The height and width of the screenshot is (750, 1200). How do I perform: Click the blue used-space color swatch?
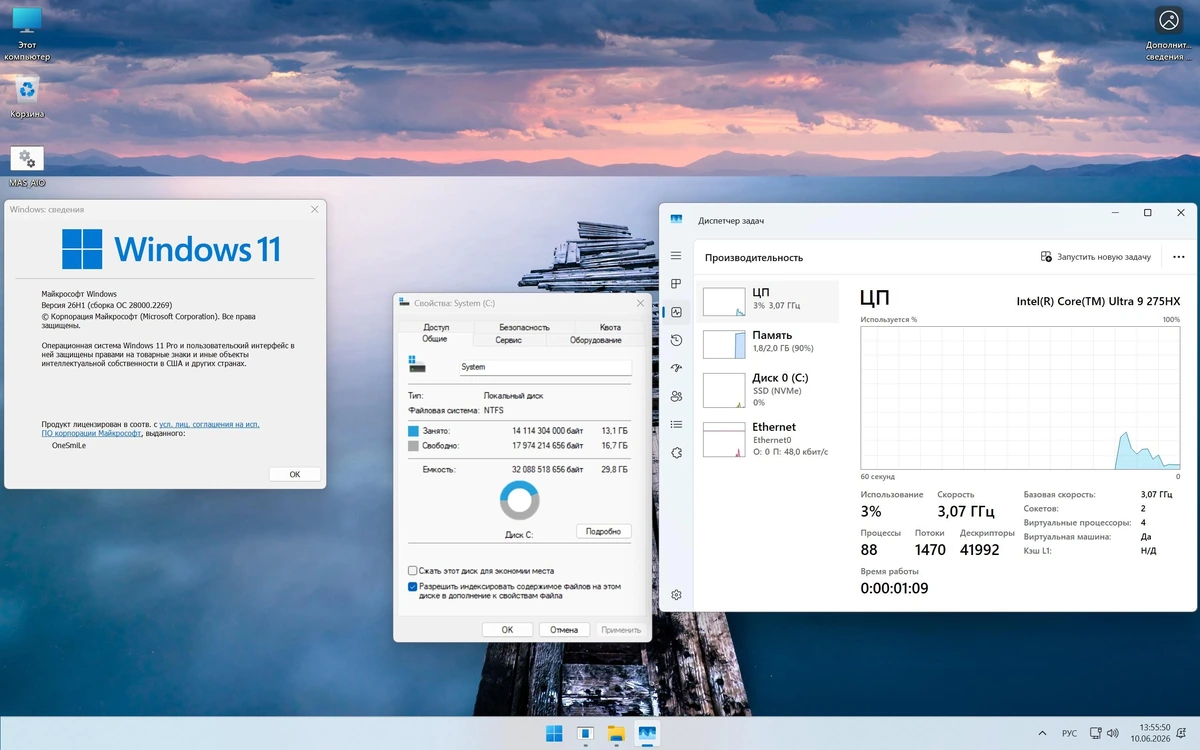pyautogui.click(x=414, y=431)
